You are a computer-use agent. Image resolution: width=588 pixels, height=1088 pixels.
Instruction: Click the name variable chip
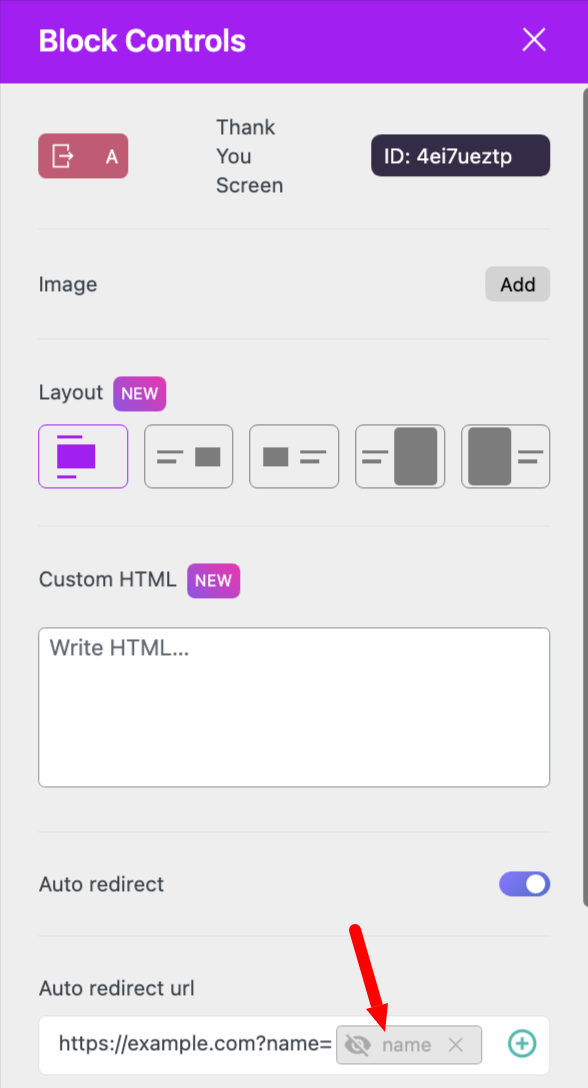(x=409, y=1044)
